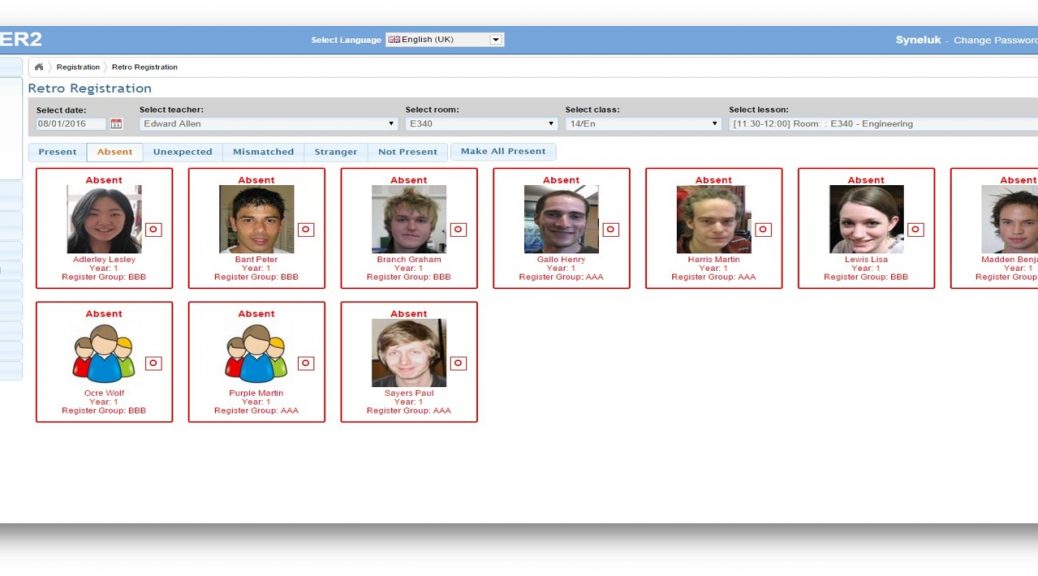
Task: Switch to the Present tab
Action: [x=57, y=152]
